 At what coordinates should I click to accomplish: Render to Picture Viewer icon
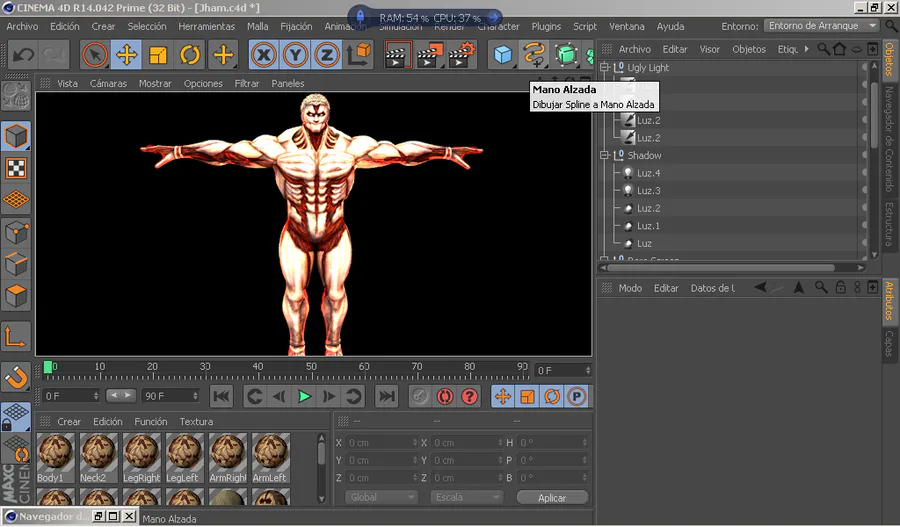pyautogui.click(x=429, y=55)
